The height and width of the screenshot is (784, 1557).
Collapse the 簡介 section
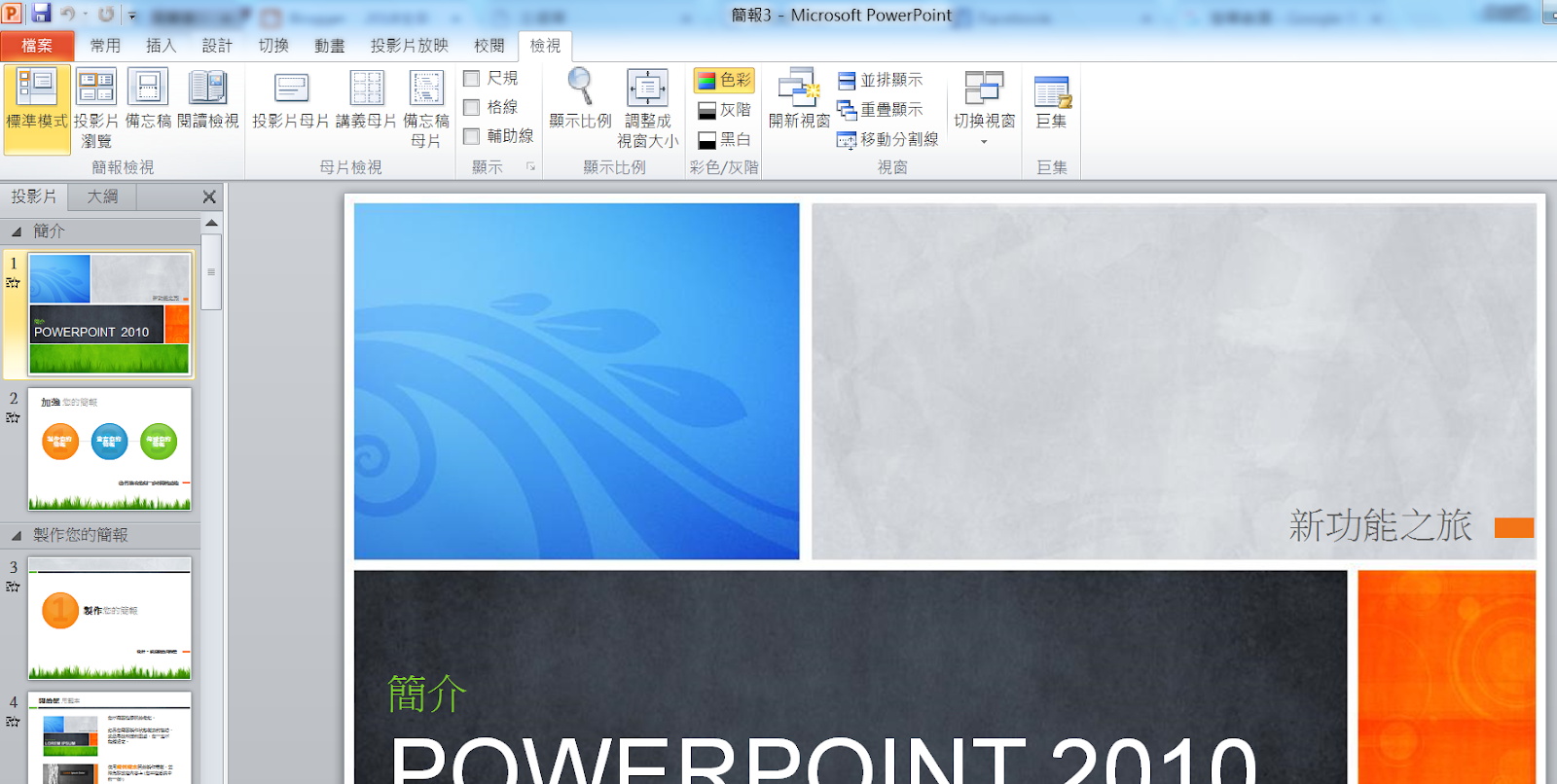click(16, 232)
